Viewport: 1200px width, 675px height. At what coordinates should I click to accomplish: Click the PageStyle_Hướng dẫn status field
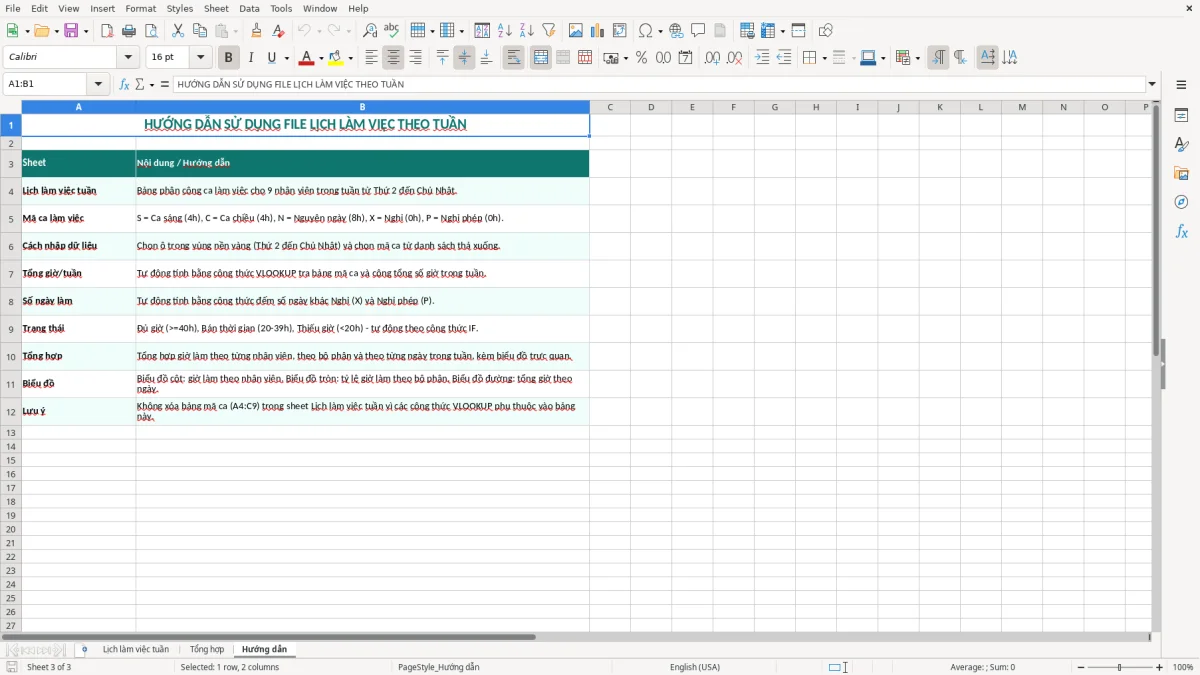pos(439,667)
